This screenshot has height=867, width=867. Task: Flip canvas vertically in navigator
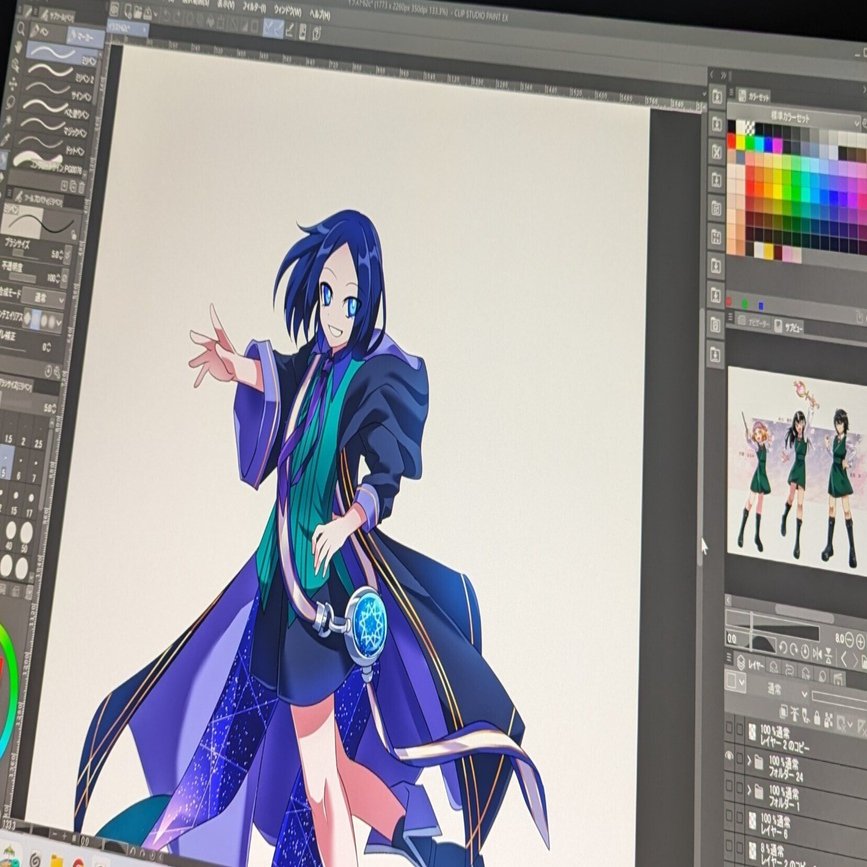pos(828,656)
